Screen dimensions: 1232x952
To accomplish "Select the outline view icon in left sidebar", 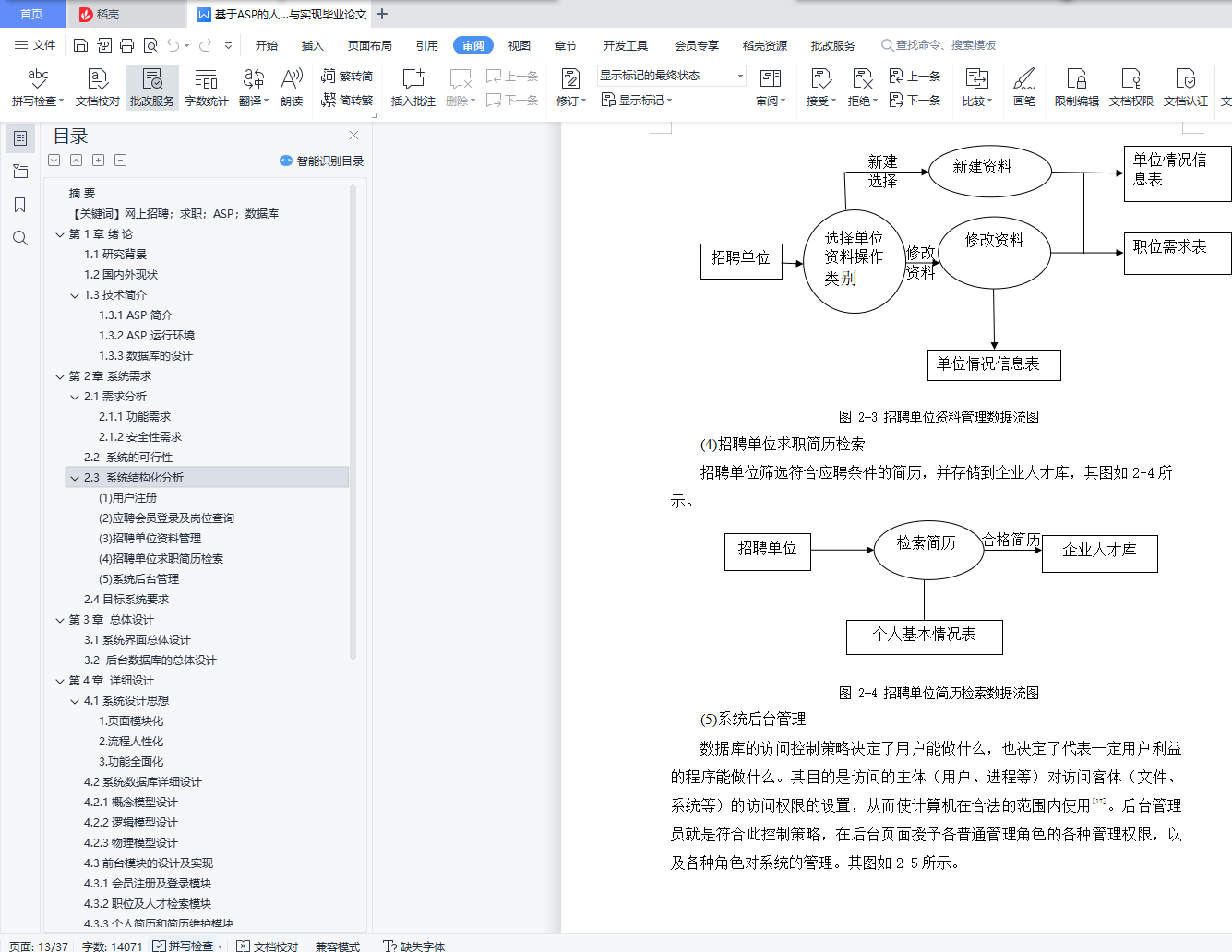I will (20, 138).
